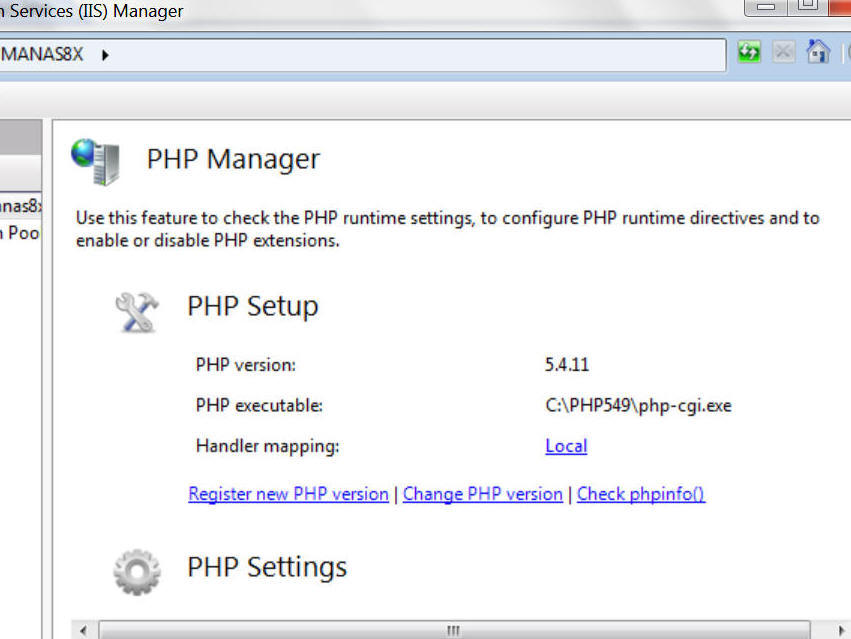Open Change PHP version link

point(482,494)
